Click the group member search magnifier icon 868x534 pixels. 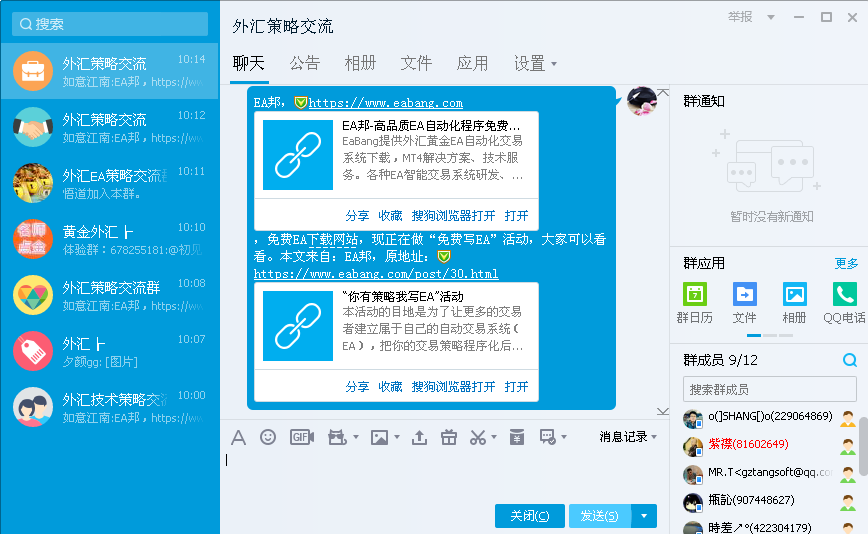click(x=850, y=360)
